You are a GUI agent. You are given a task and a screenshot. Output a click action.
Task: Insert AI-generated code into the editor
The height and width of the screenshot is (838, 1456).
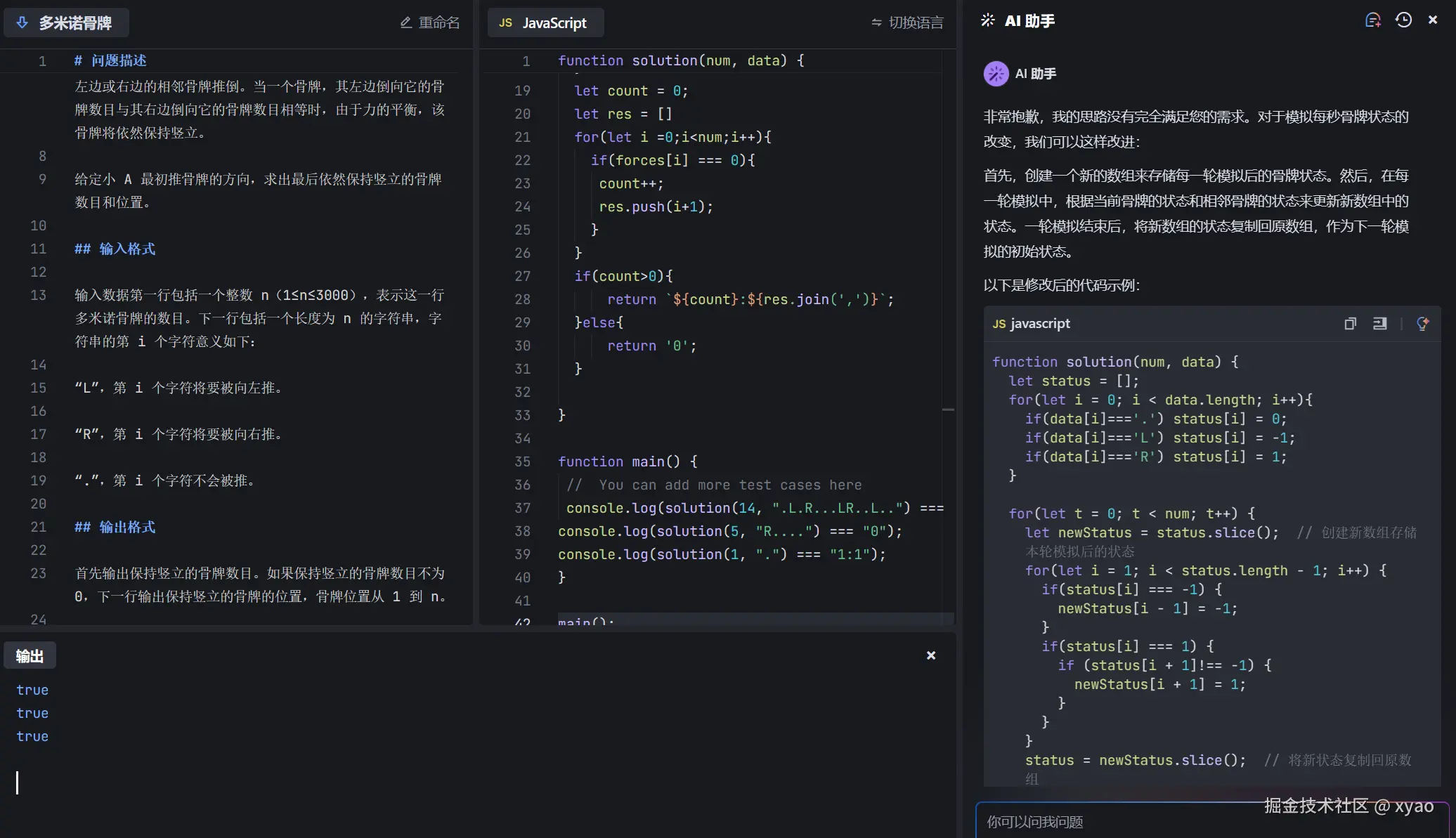pyautogui.click(x=1379, y=323)
